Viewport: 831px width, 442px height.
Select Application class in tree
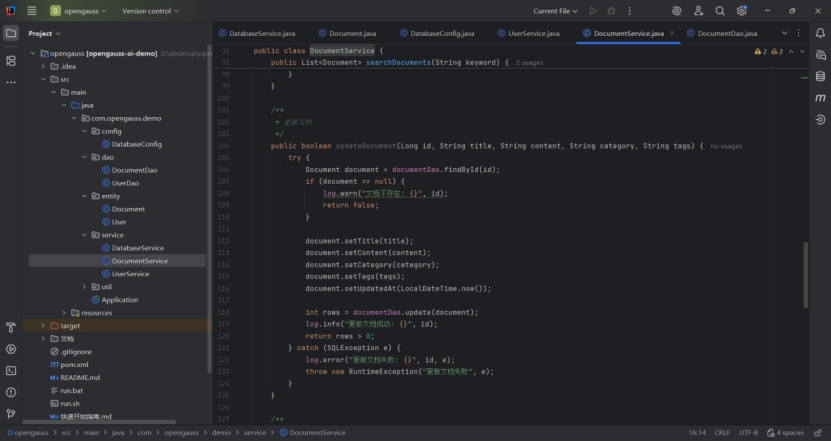[x=114, y=299]
